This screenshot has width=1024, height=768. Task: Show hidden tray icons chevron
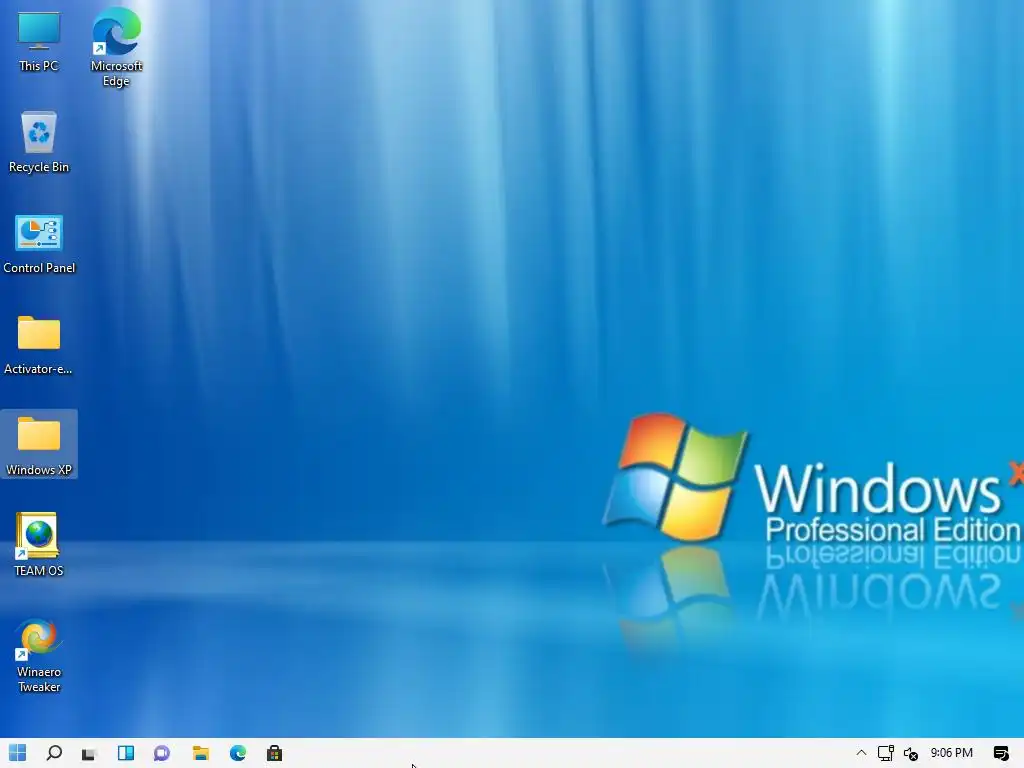[861, 753]
